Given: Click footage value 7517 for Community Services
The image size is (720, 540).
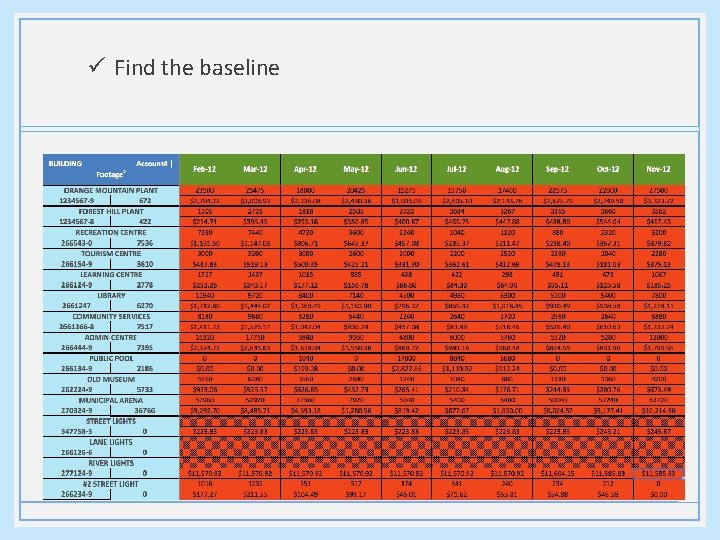Looking at the screenshot, I should pyautogui.click(x=145, y=327).
